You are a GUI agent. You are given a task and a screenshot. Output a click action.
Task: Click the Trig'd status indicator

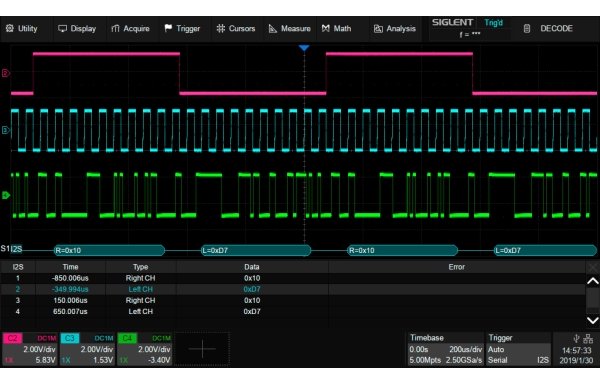pos(494,23)
